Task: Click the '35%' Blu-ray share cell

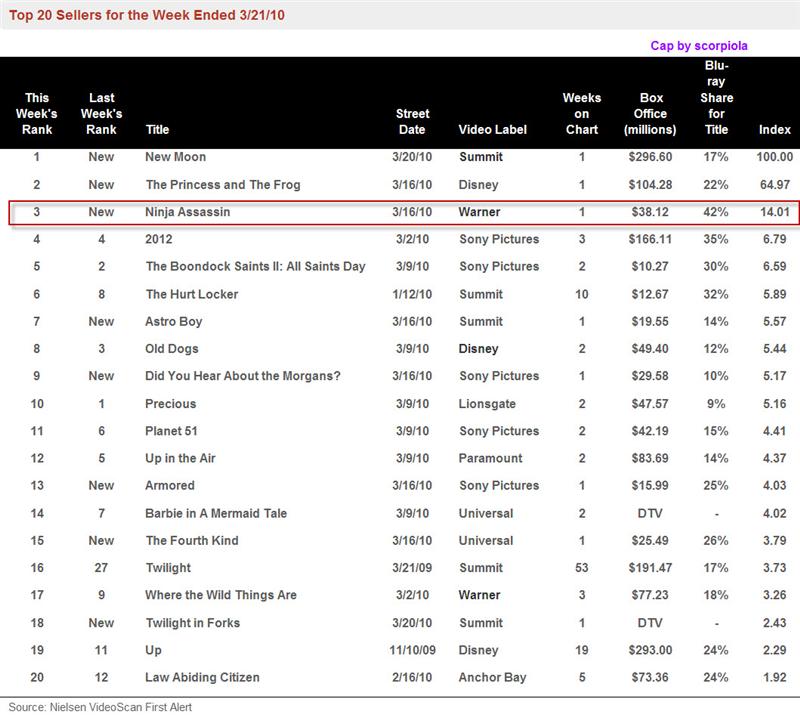Action: pyautogui.click(x=716, y=239)
